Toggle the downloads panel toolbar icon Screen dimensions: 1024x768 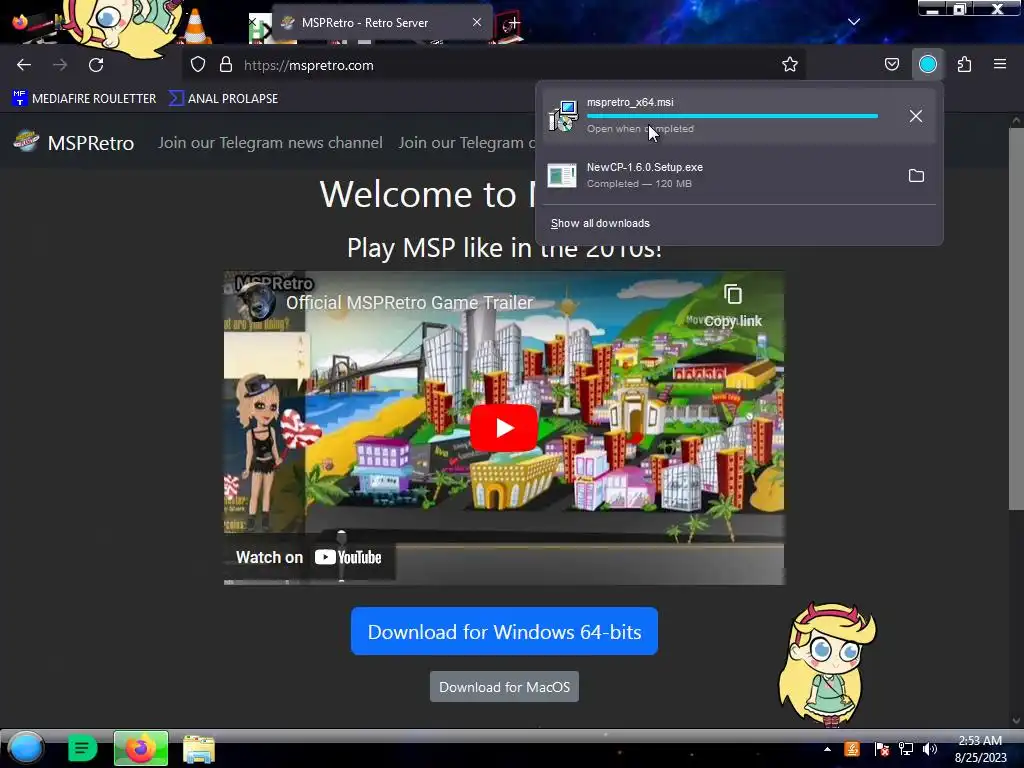click(x=927, y=65)
